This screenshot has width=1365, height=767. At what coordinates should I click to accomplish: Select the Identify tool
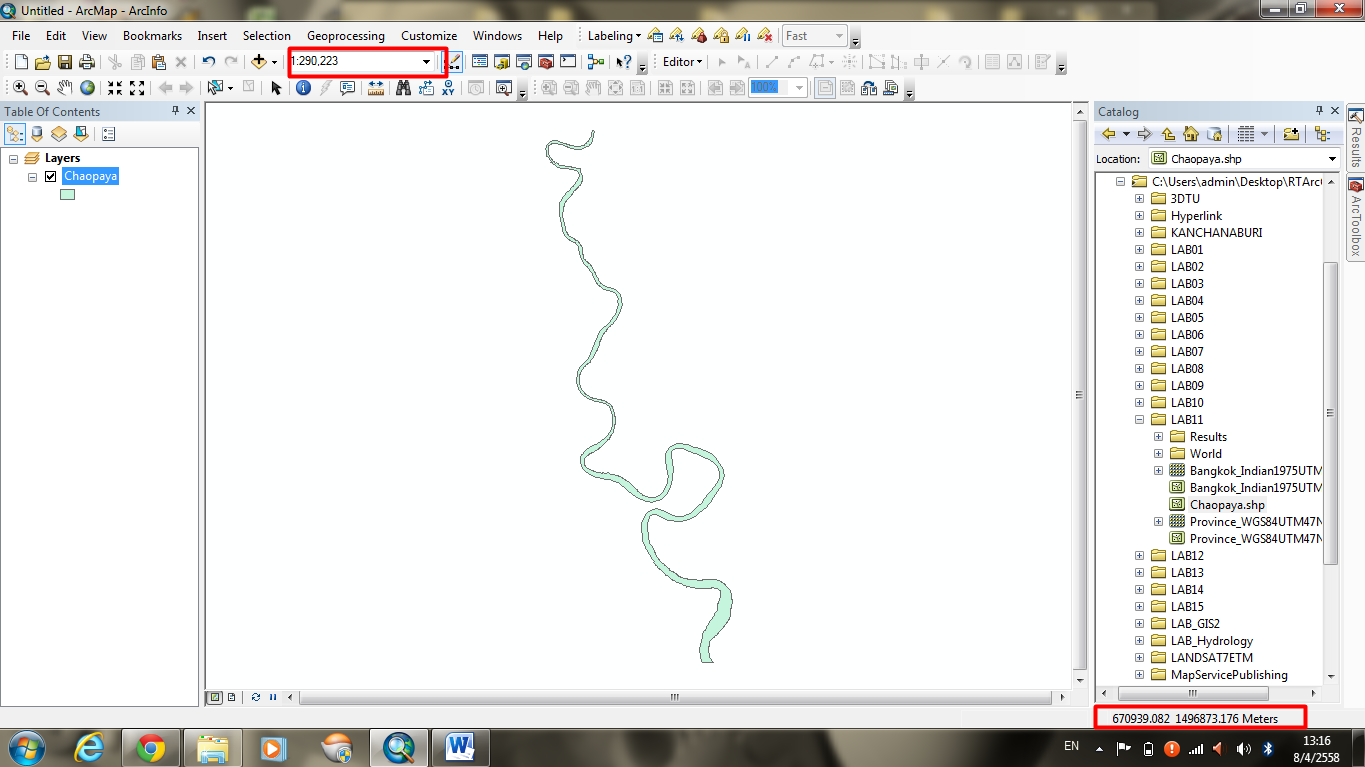pyautogui.click(x=303, y=88)
